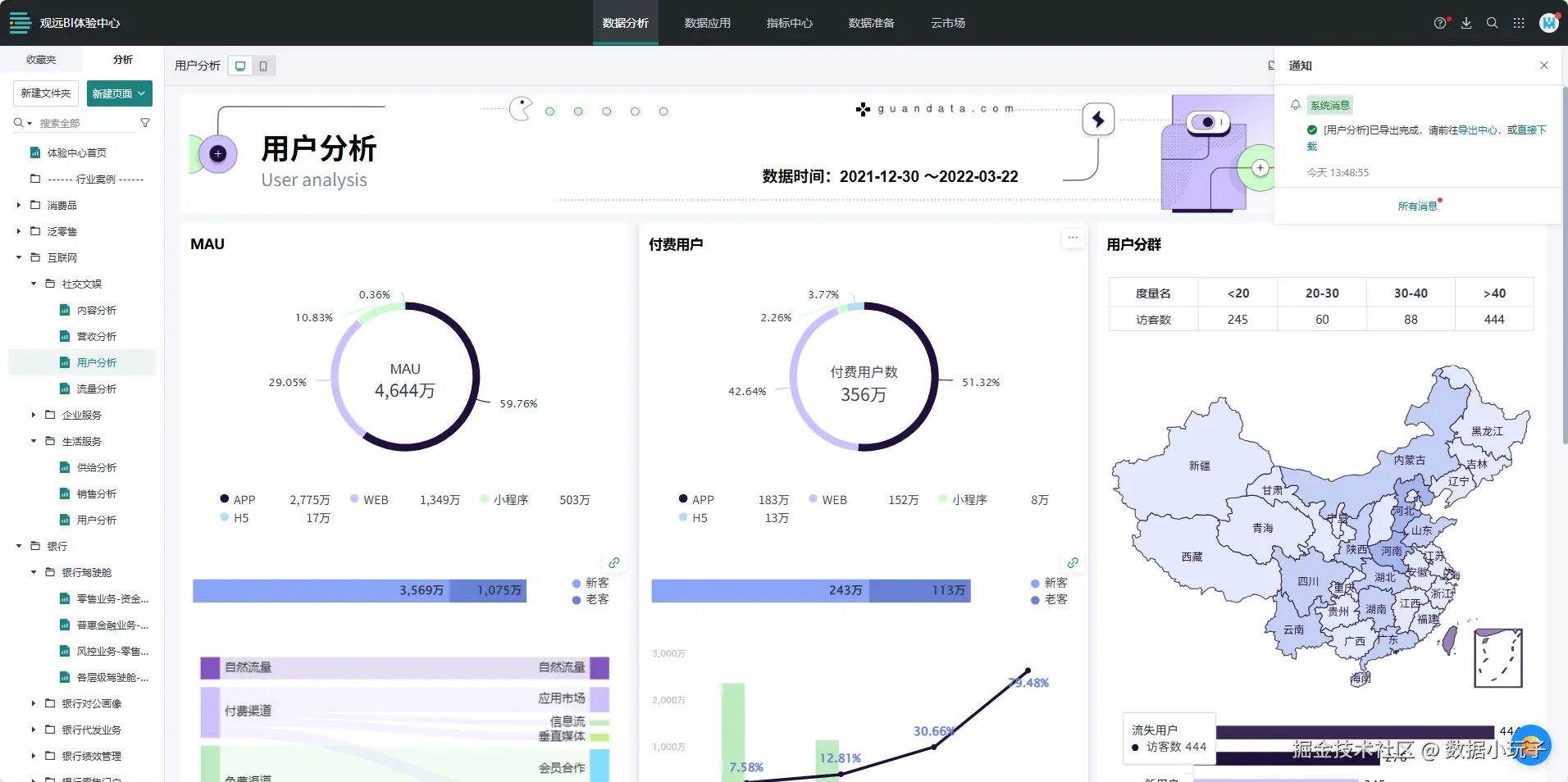Click the hamburger menu logo icon

click(20, 23)
